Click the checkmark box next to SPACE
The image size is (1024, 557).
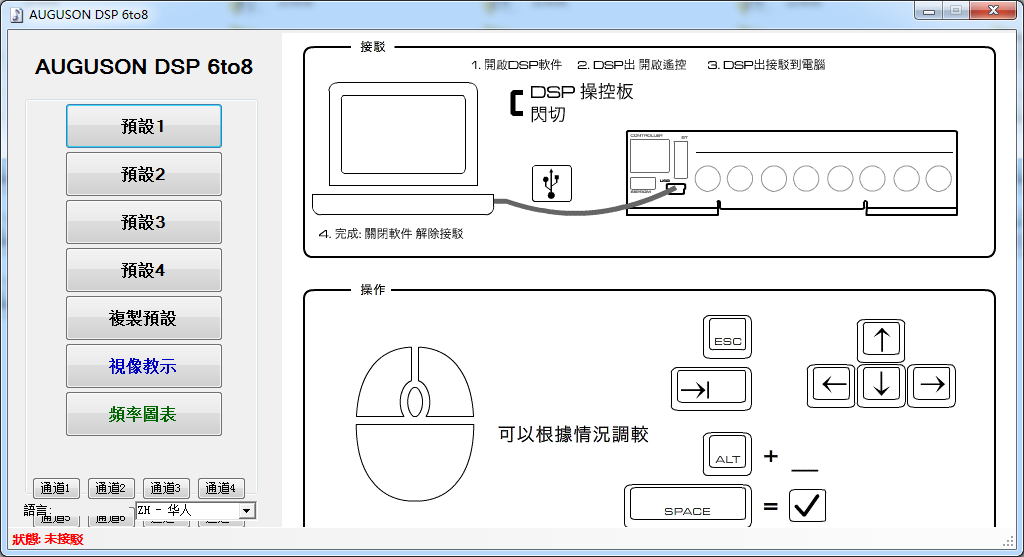point(807,505)
